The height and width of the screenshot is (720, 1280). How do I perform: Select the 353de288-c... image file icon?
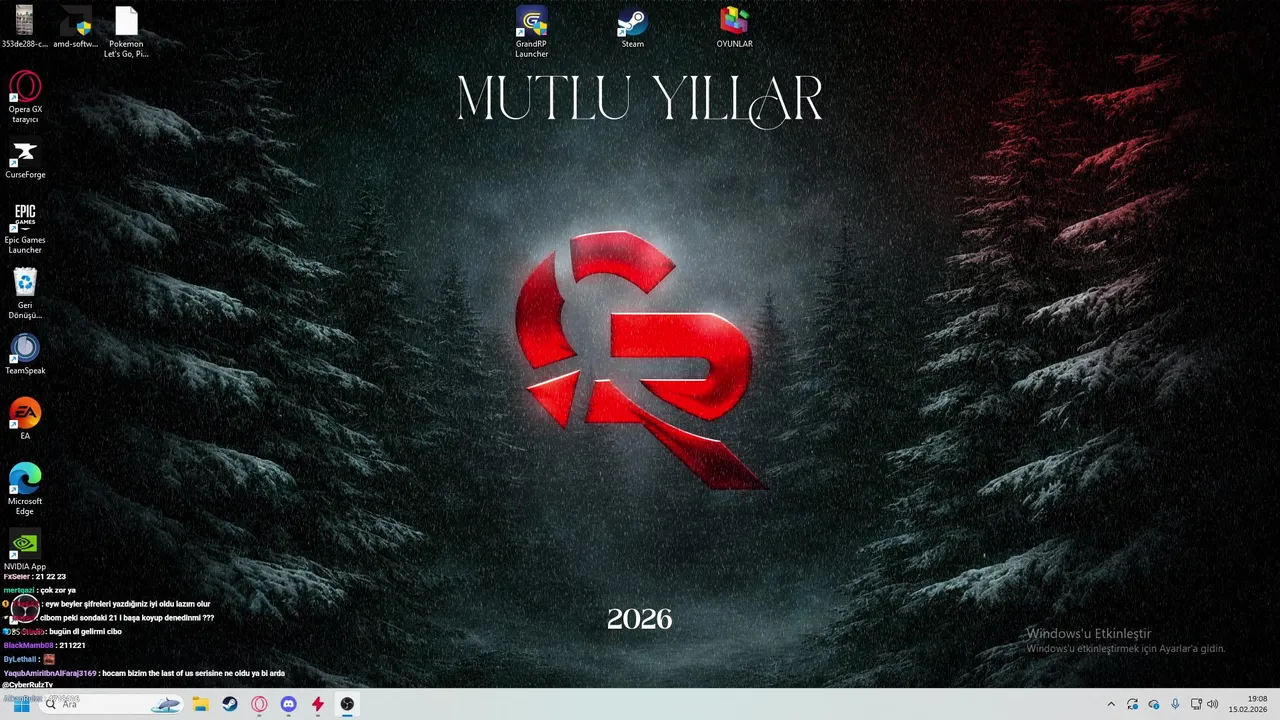pos(25,27)
